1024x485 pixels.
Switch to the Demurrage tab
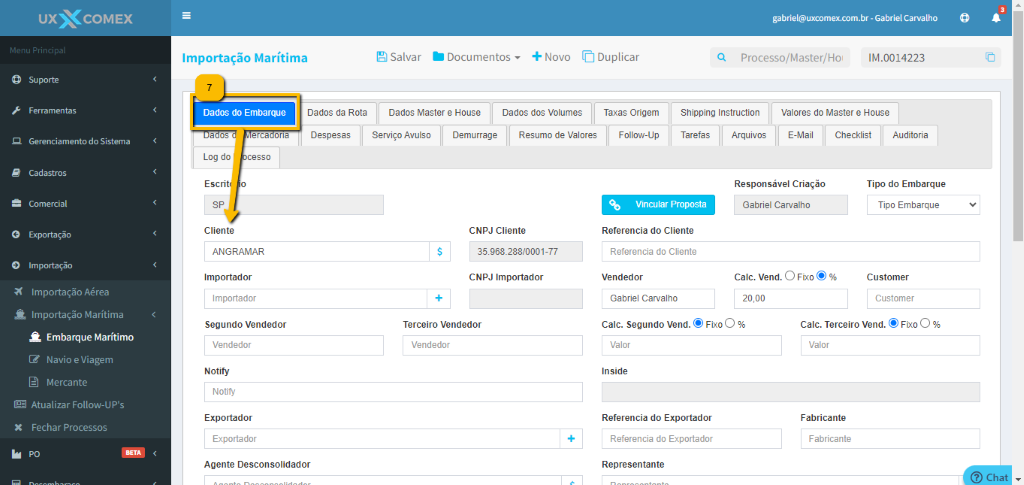[x=475, y=135]
